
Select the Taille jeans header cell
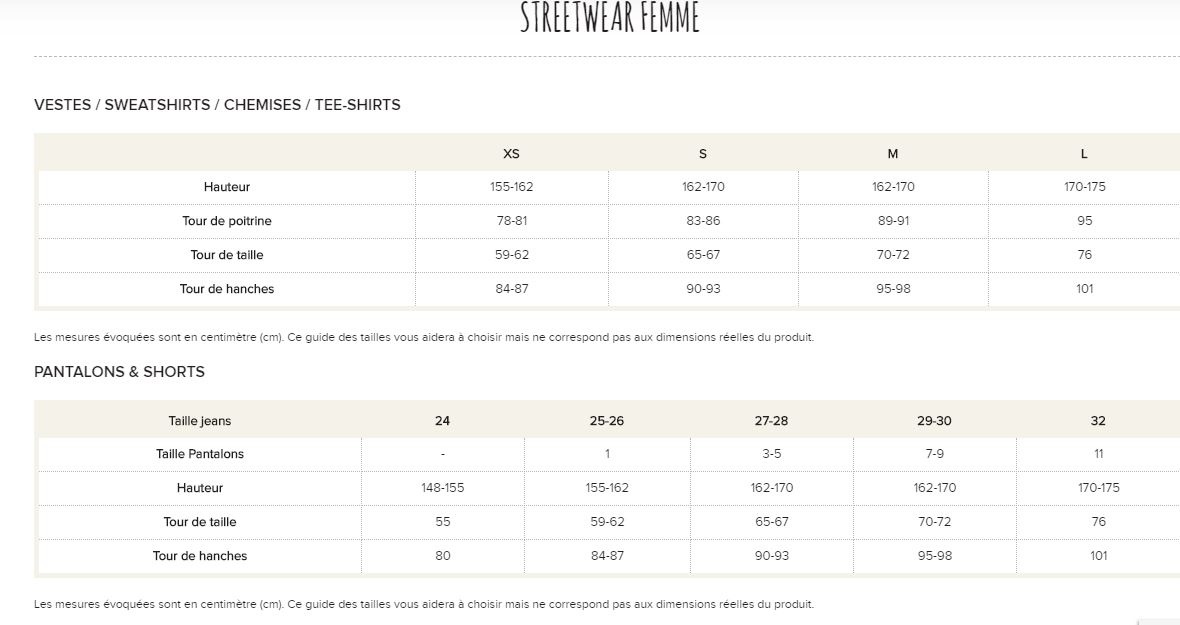pos(199,421)
